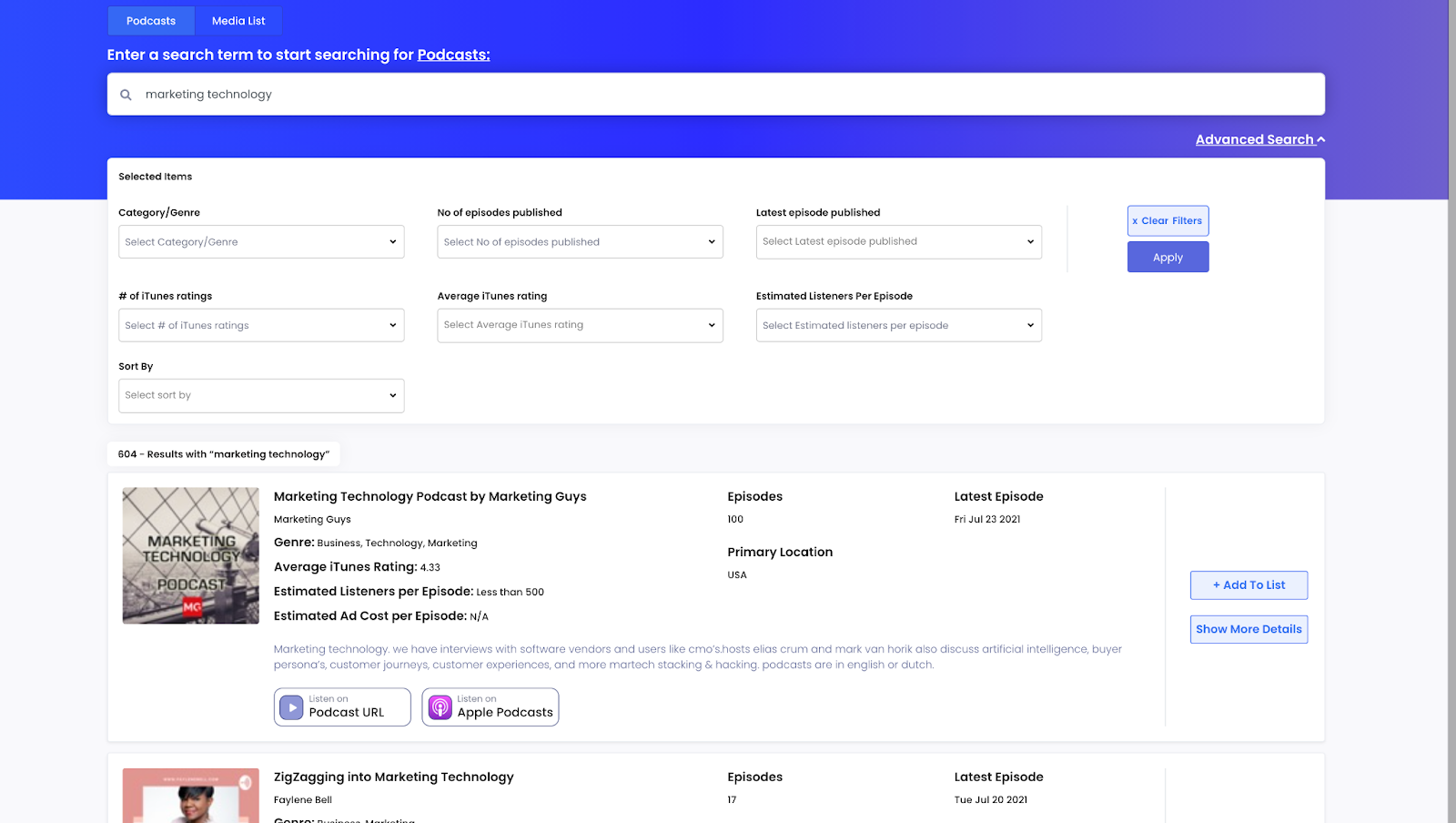
Task: Open Average iTunes rating dropdown
Action: [580, 325]
